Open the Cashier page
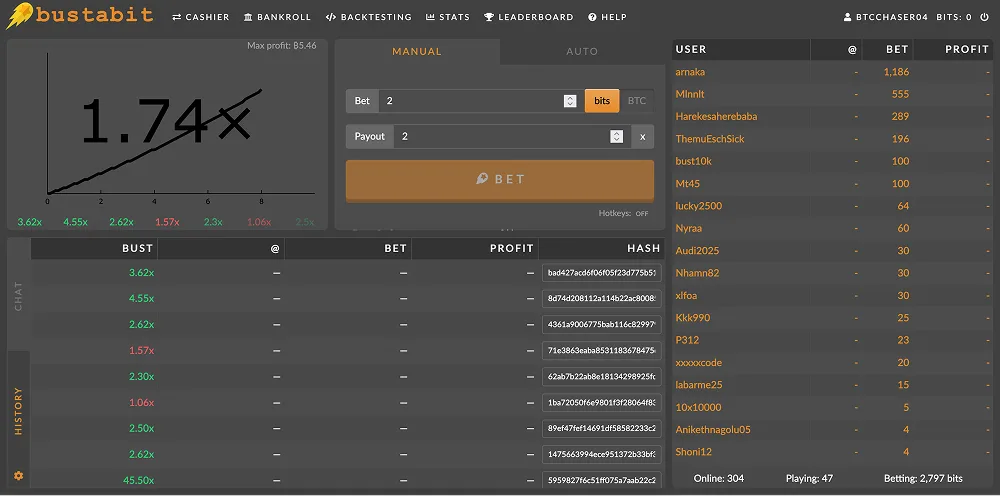The width and height of the screenshot is (1000, 496). pos(201,17)
